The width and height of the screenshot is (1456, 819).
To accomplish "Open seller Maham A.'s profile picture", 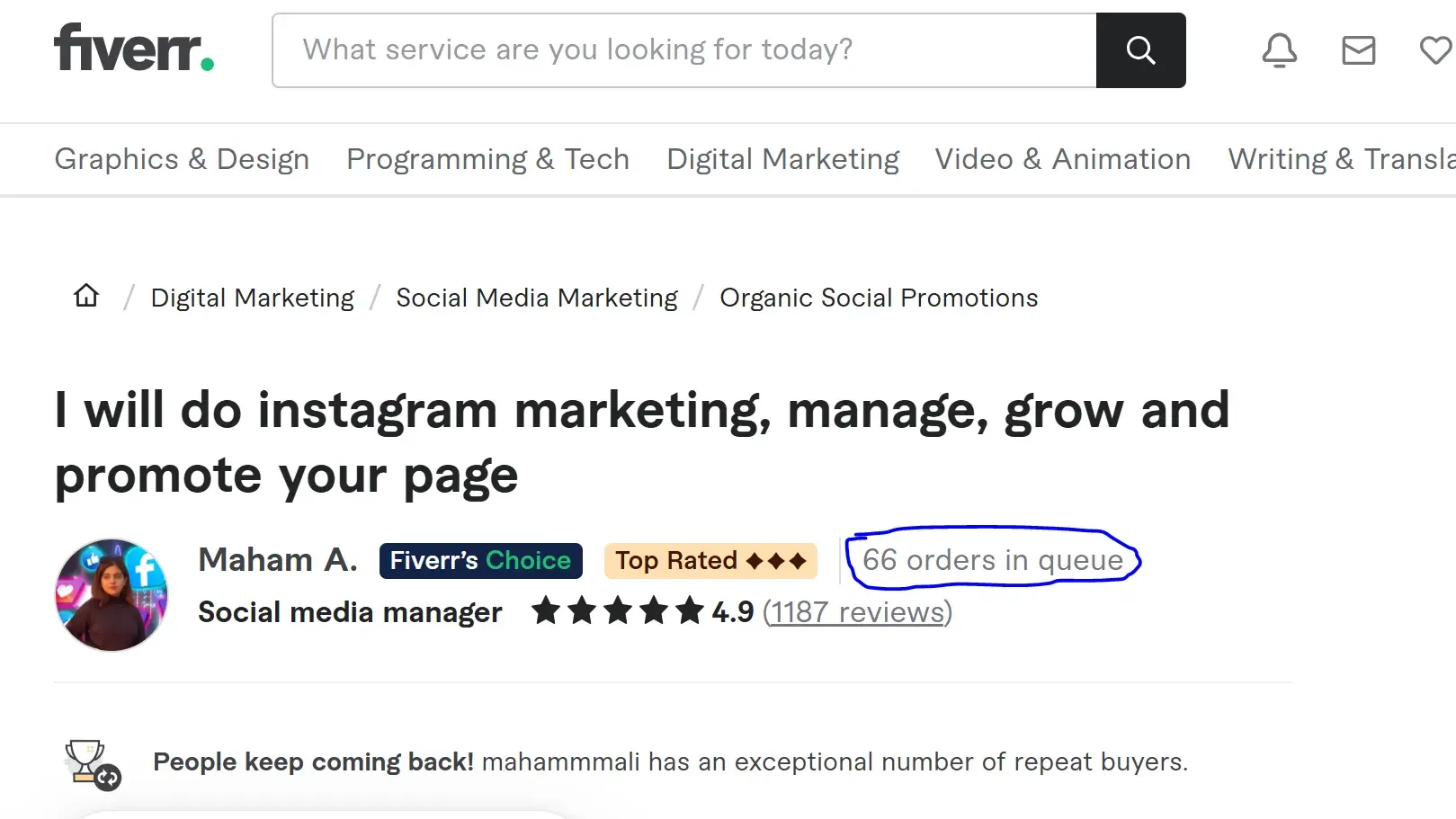I will (x=110, y=593).
